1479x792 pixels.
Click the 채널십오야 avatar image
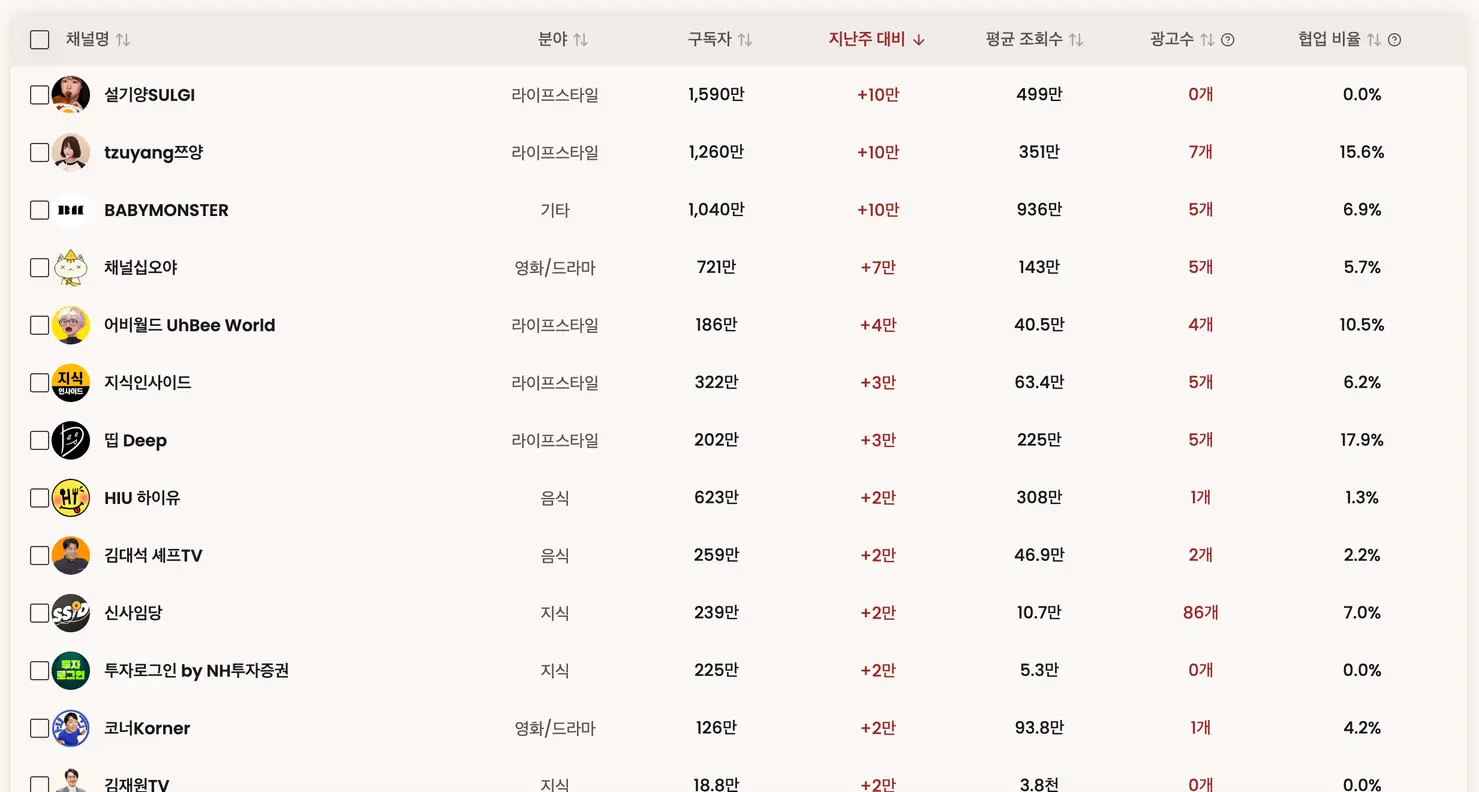point(69,267)
